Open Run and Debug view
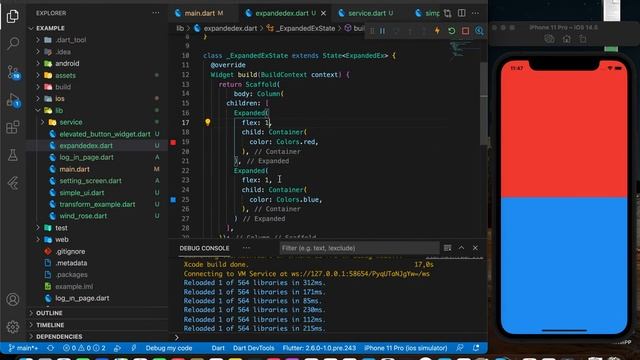640x360 pixels. [13, 100]
